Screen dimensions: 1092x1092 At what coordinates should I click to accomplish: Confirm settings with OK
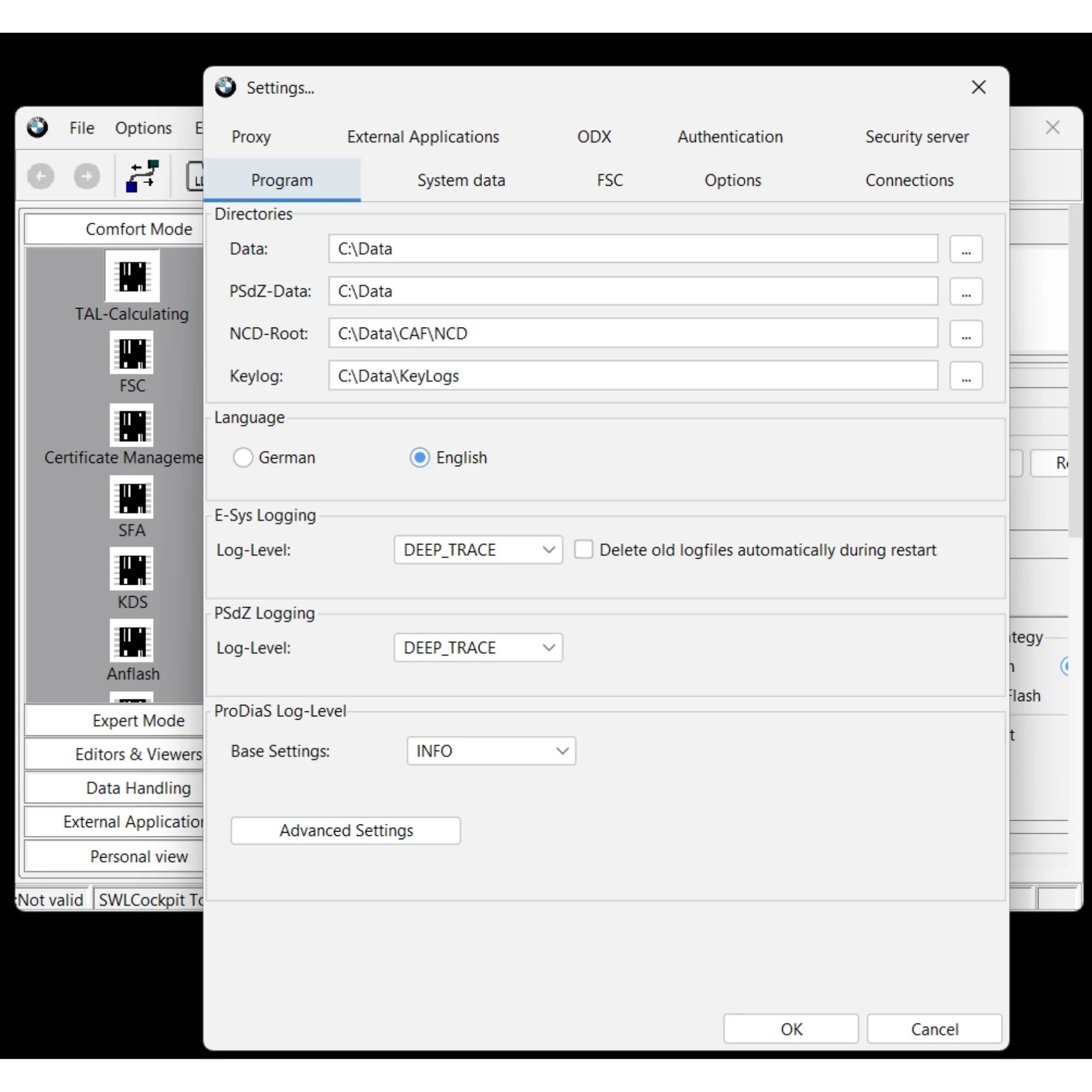(x=791, y=1029)
